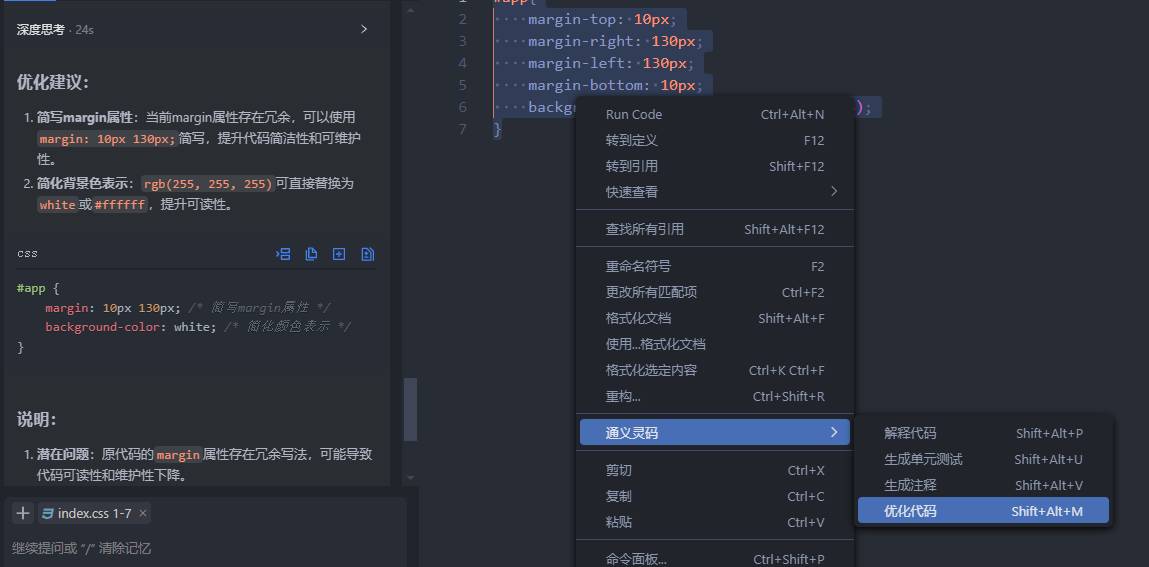Choose 查找所有引用 menu entry
Image resolution: width=1149 pixels, height=567 pixels.
tap(714, 229)
